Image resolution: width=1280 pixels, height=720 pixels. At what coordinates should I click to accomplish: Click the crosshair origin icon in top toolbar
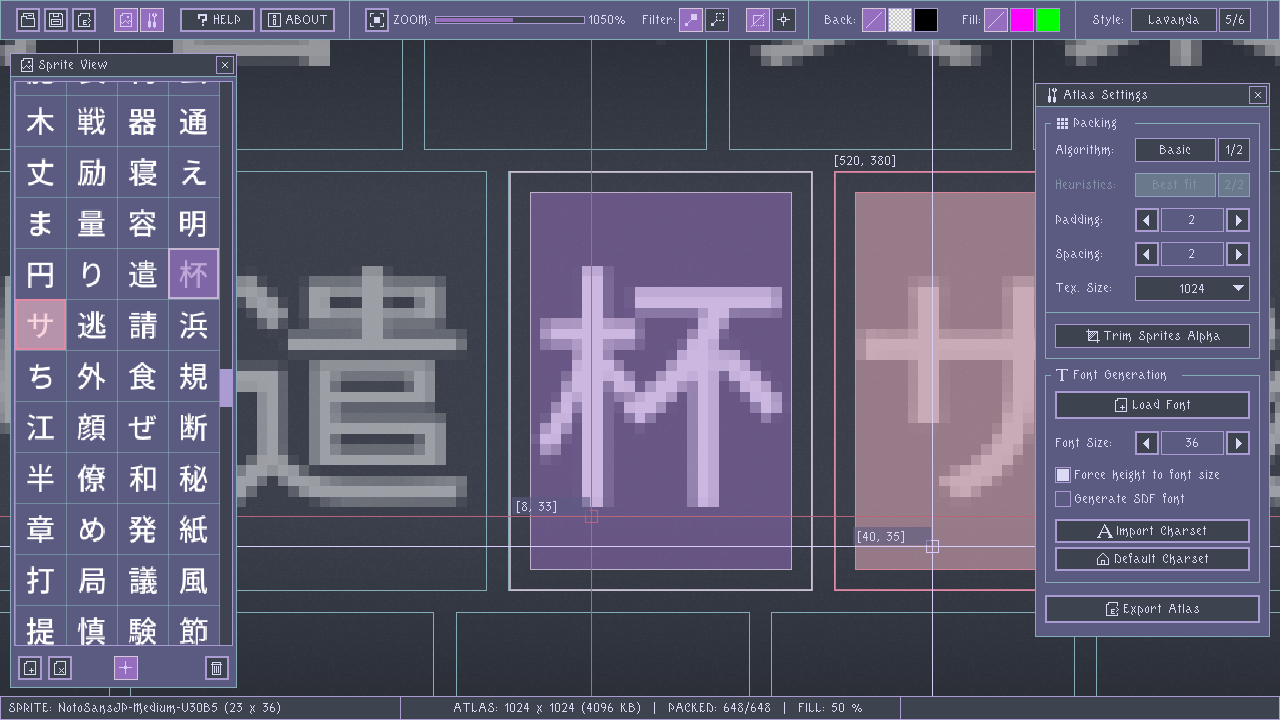pos(784,20)
